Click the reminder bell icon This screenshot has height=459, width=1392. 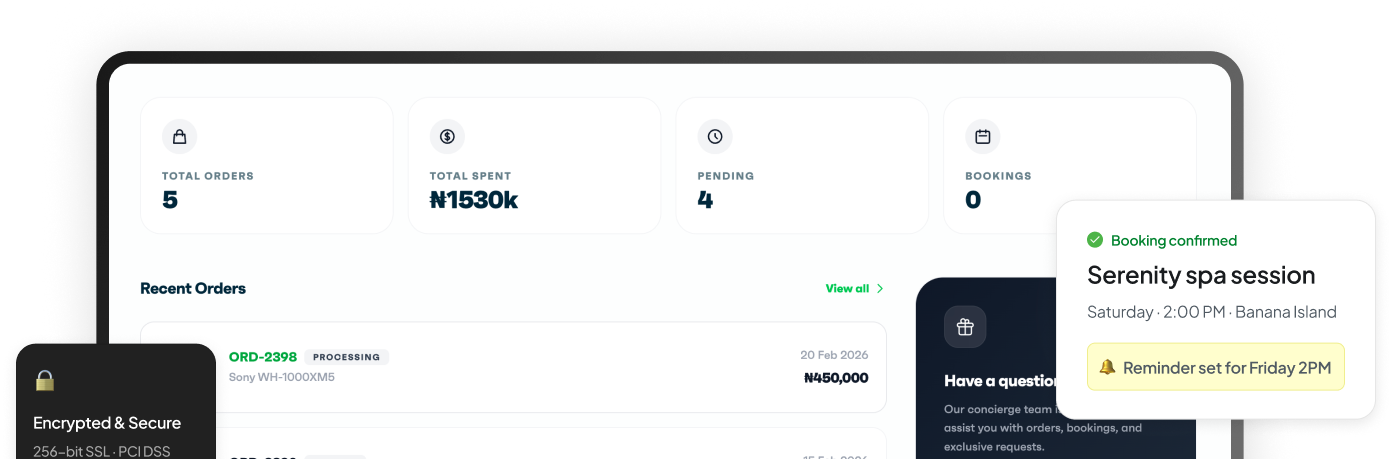(x=1107, y=367)
